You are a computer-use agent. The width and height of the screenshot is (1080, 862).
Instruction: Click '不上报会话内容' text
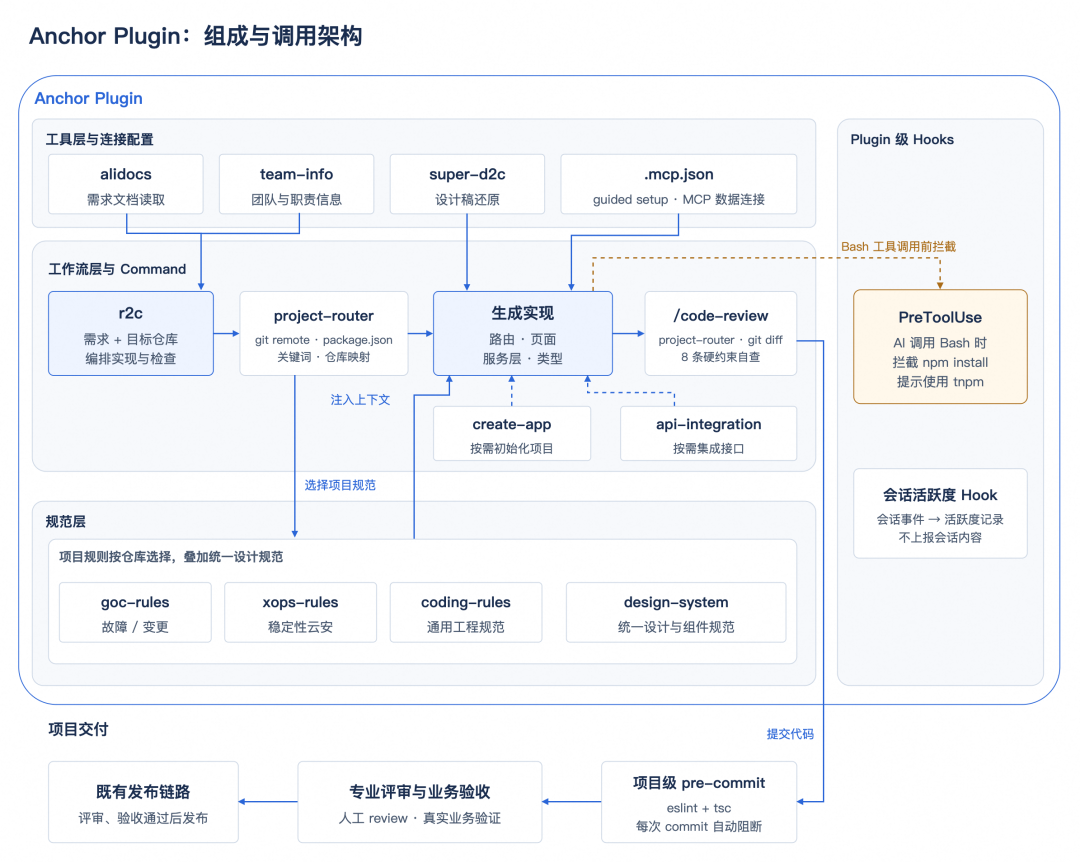pyautogui.click(x=940, y=537)
